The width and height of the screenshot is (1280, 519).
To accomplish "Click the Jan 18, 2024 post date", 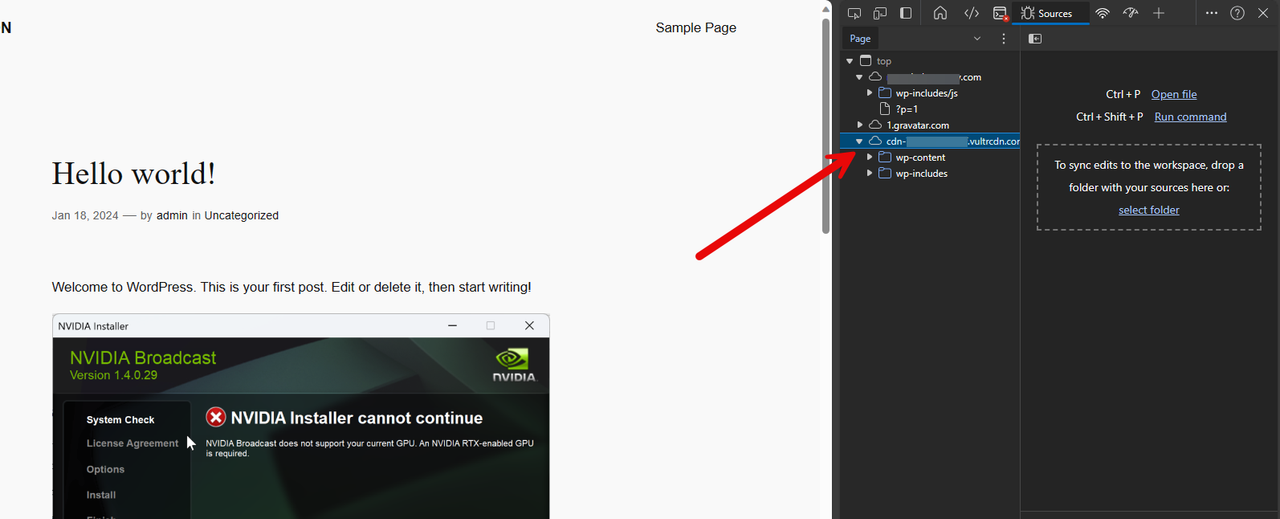I will click(85, 215).
